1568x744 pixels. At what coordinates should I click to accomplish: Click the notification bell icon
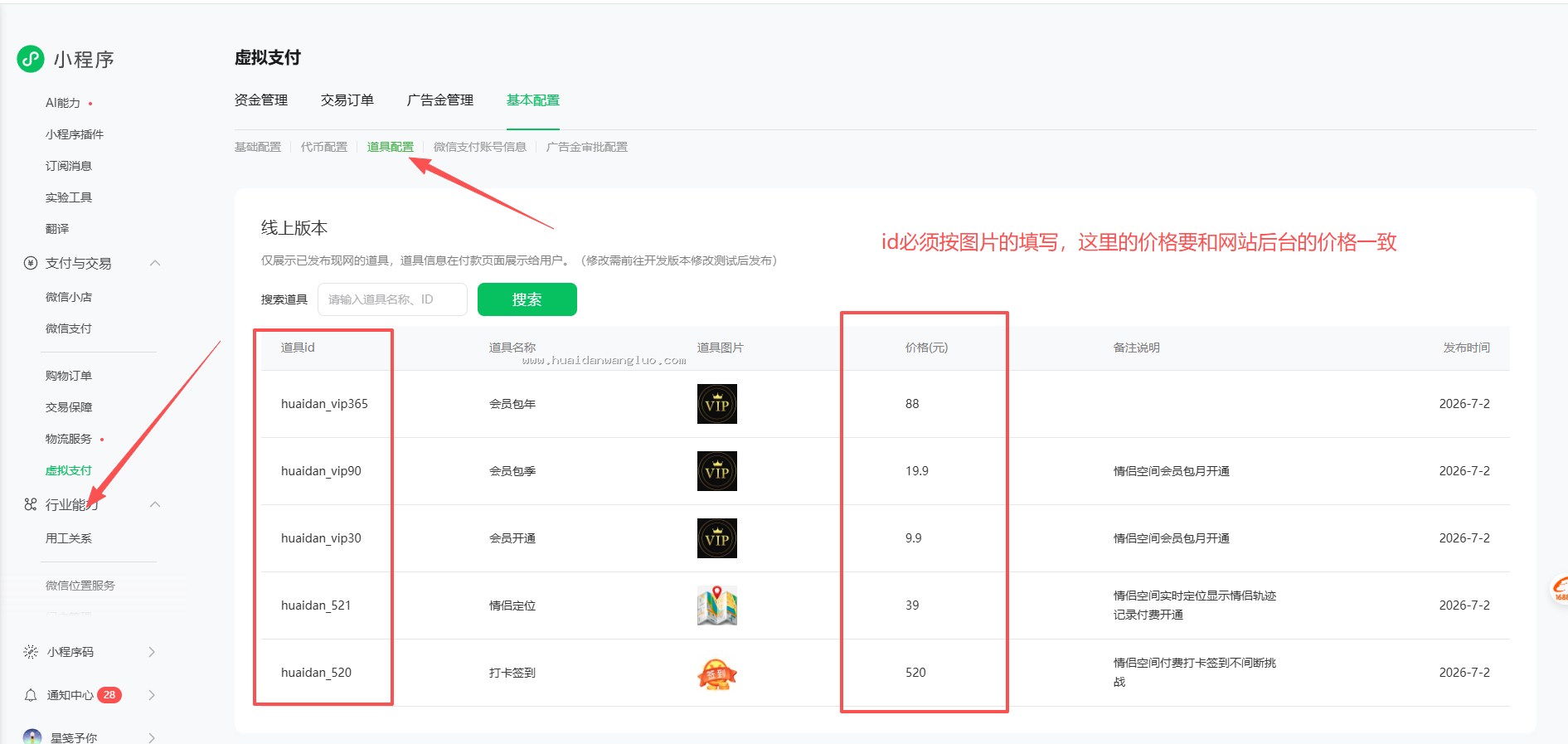click(31, 695)
